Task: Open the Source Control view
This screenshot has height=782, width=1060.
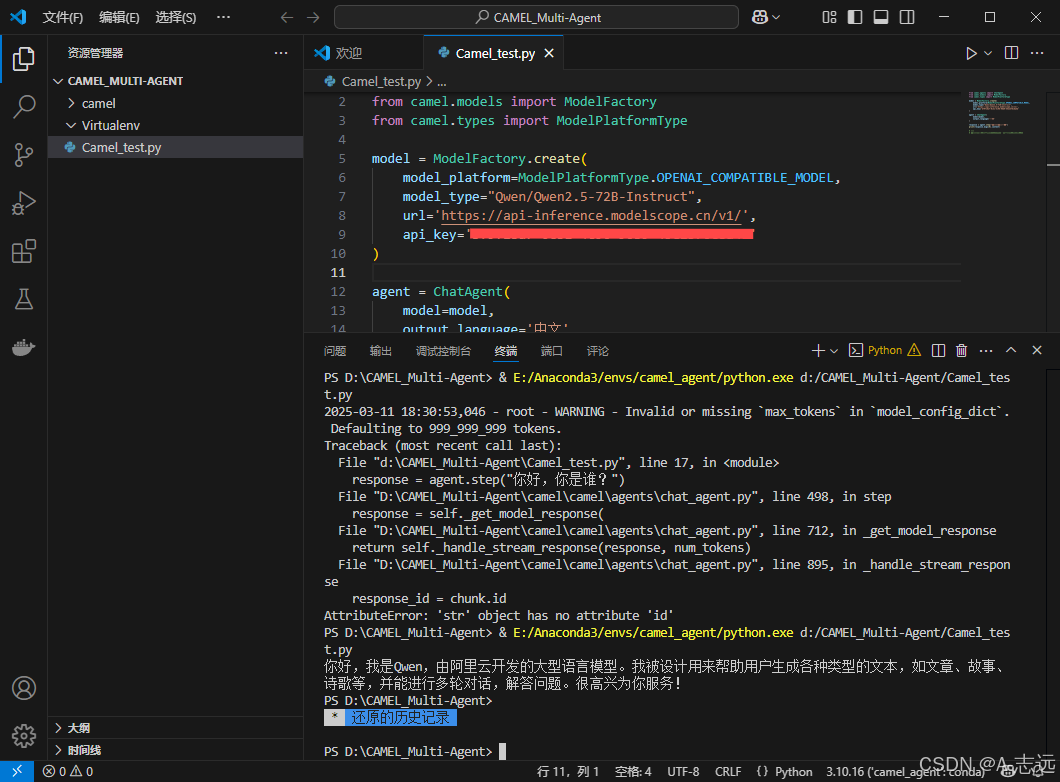Action: coord(24,155)
